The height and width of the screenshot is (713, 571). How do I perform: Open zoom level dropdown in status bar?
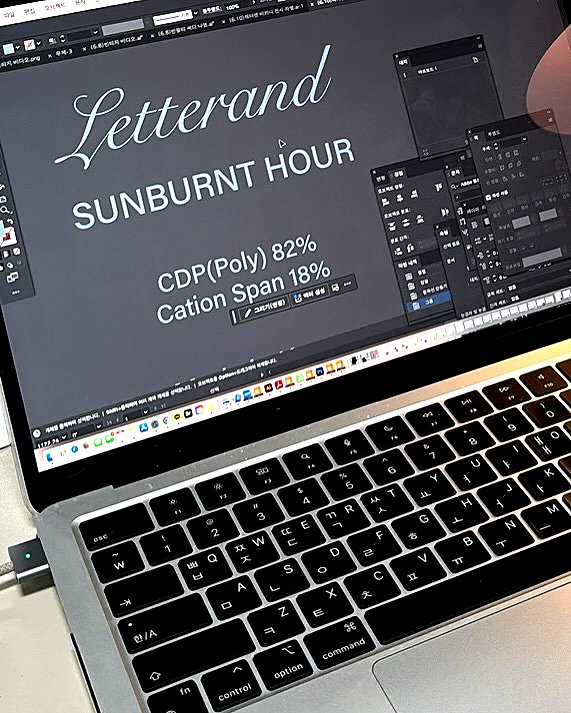[64, 437]
